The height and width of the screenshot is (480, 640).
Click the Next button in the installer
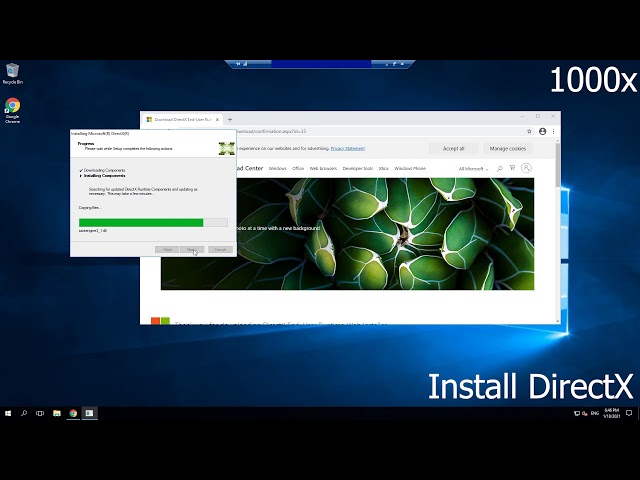pos(192,249)
